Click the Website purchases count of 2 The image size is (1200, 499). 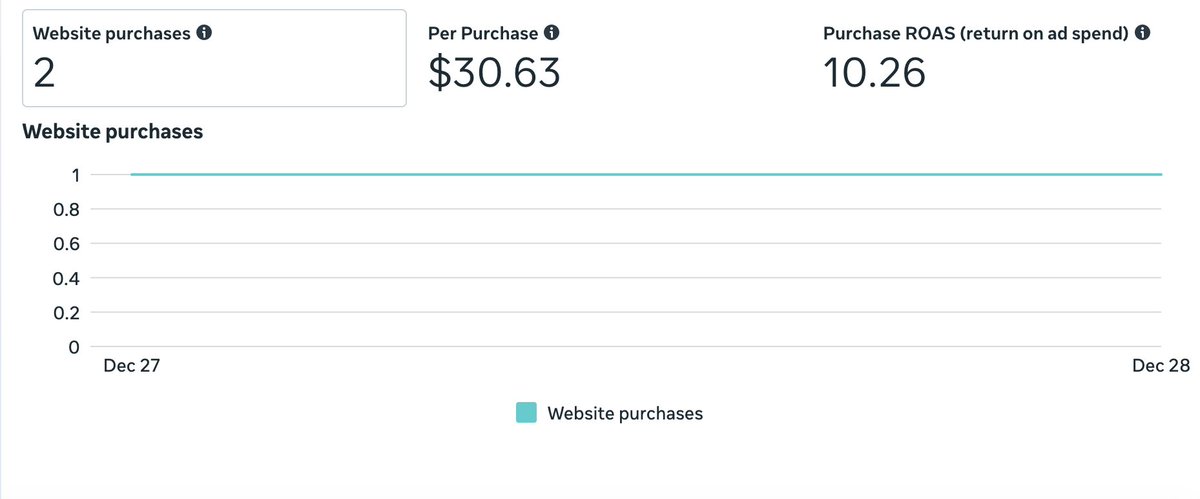point(43,72)
